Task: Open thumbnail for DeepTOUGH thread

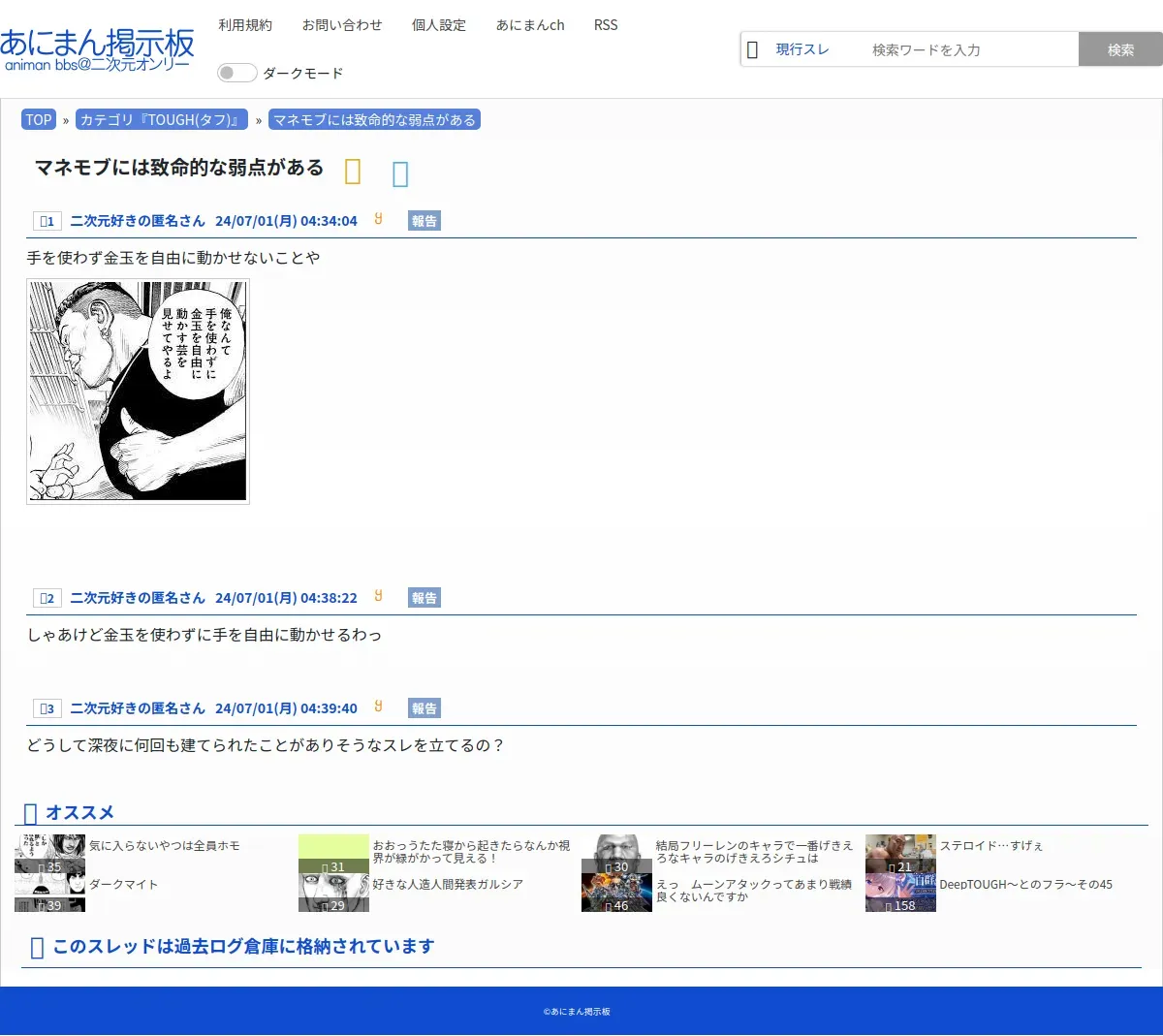Action: click(900, 893)
